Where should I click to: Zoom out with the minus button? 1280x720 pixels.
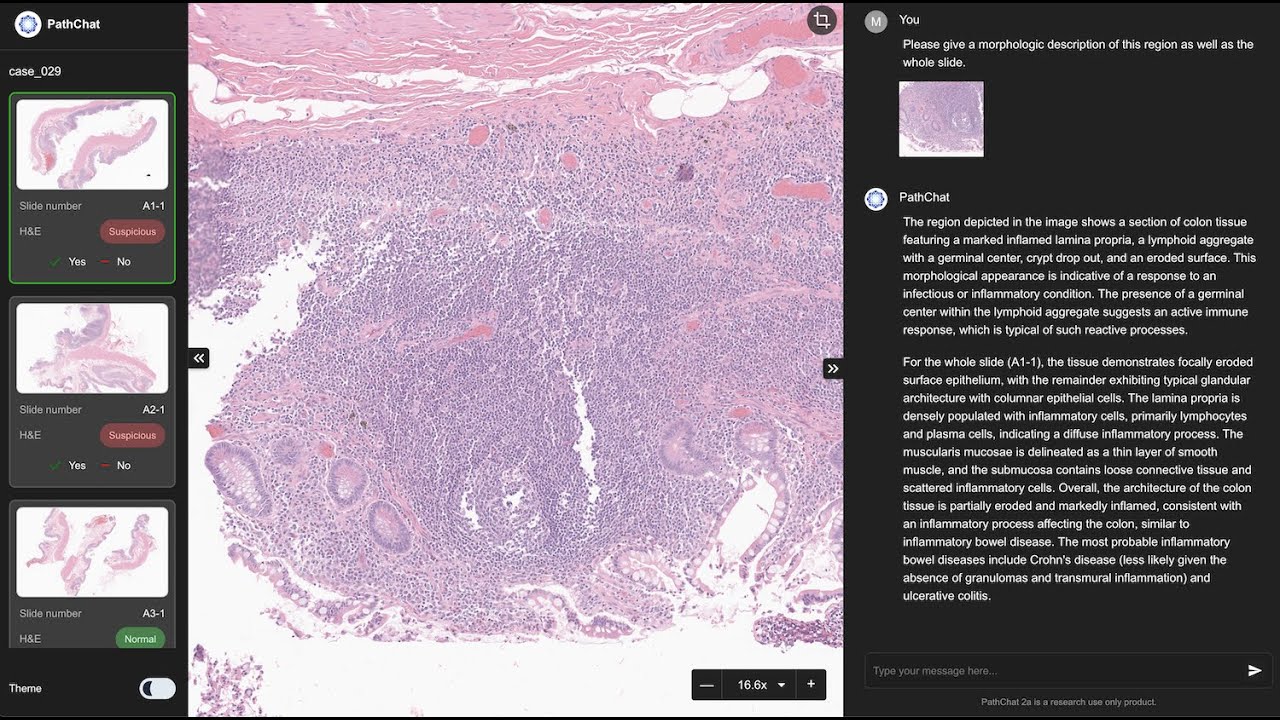[x=707, y=685]
